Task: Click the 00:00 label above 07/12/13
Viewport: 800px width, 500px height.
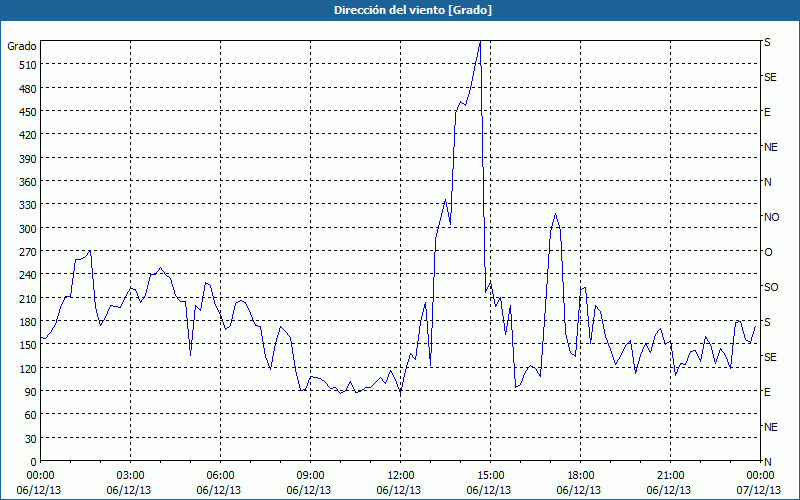Action: pyautogui.click(x=760, y=476)
